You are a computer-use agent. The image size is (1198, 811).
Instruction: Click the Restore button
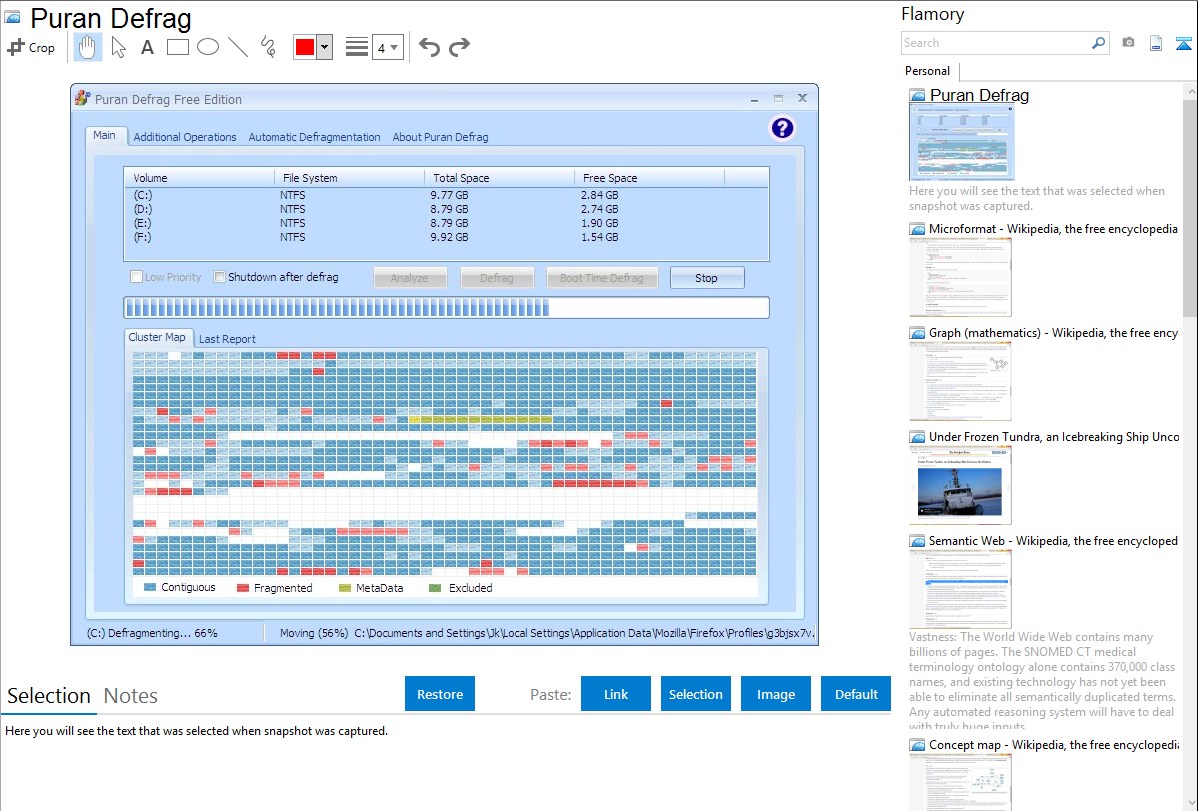[x=440, y=694]
